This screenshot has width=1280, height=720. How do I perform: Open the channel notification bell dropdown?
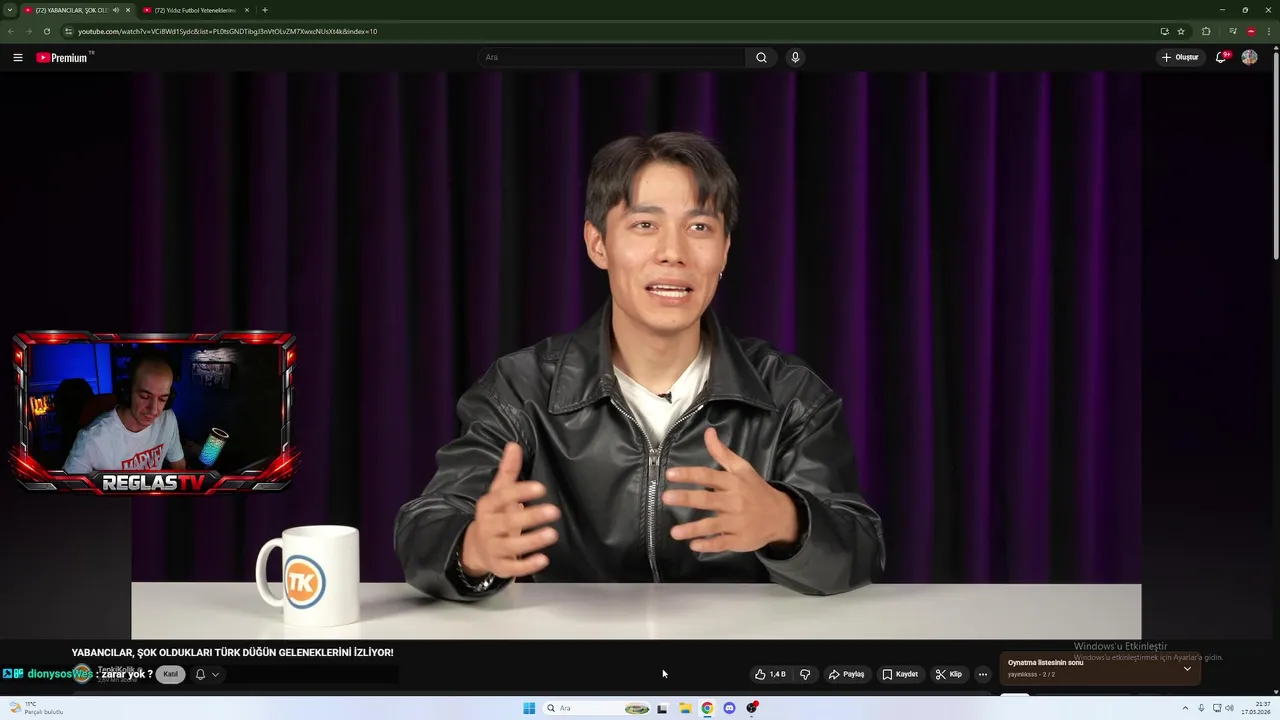pyautogui.click(x=207, y=674)
